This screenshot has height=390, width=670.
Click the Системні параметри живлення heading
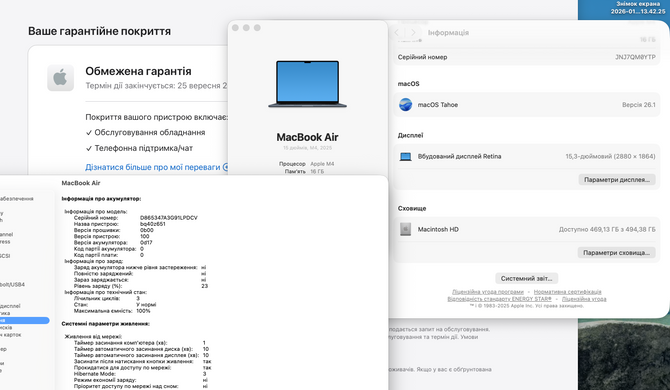(106, 324)
